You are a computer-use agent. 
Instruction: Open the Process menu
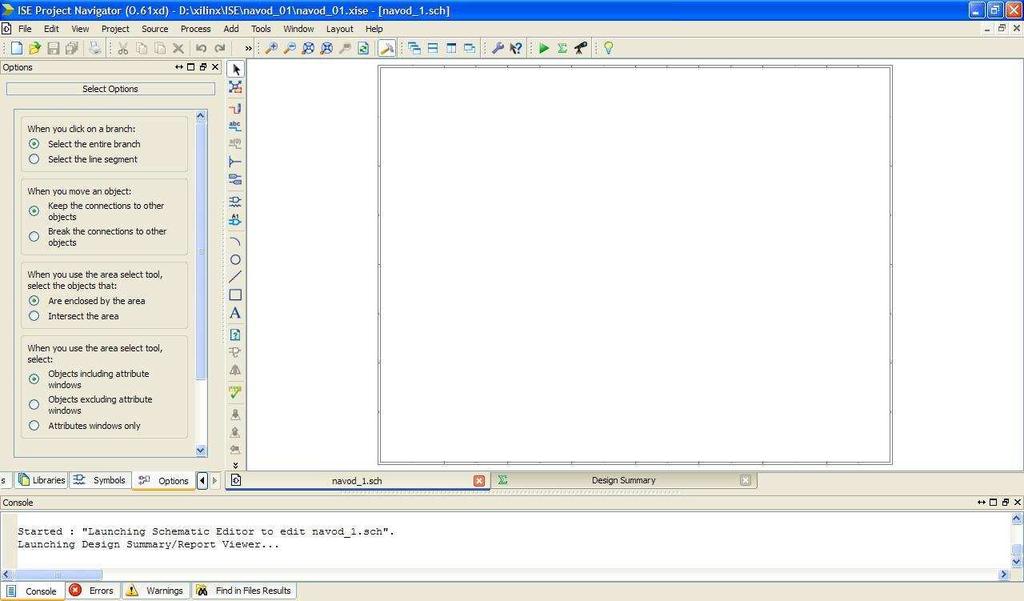(195, 29)
